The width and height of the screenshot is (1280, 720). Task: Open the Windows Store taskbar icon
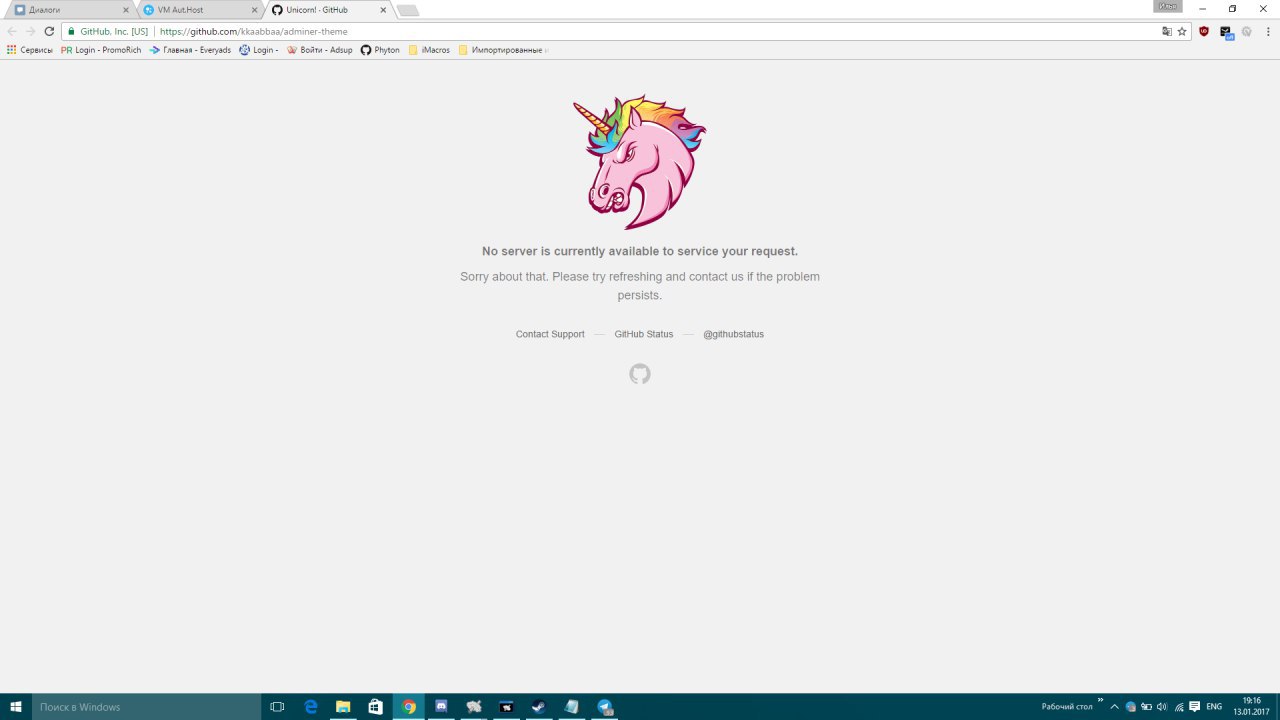coord(376,706)
